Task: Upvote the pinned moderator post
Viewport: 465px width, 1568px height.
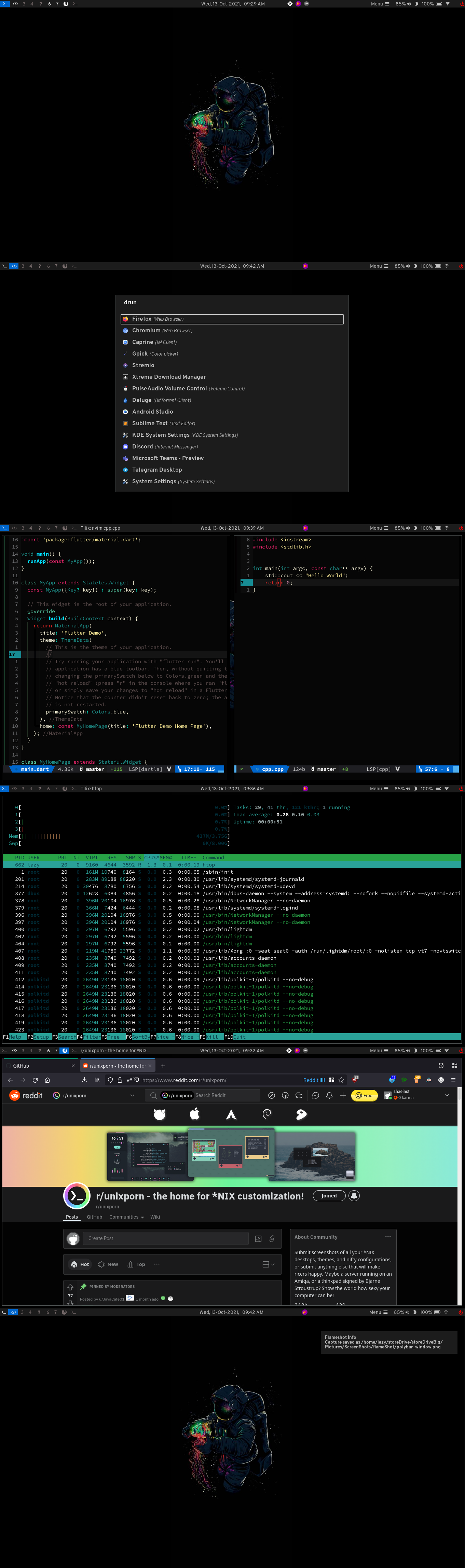Action: [x=70, y=1287]
